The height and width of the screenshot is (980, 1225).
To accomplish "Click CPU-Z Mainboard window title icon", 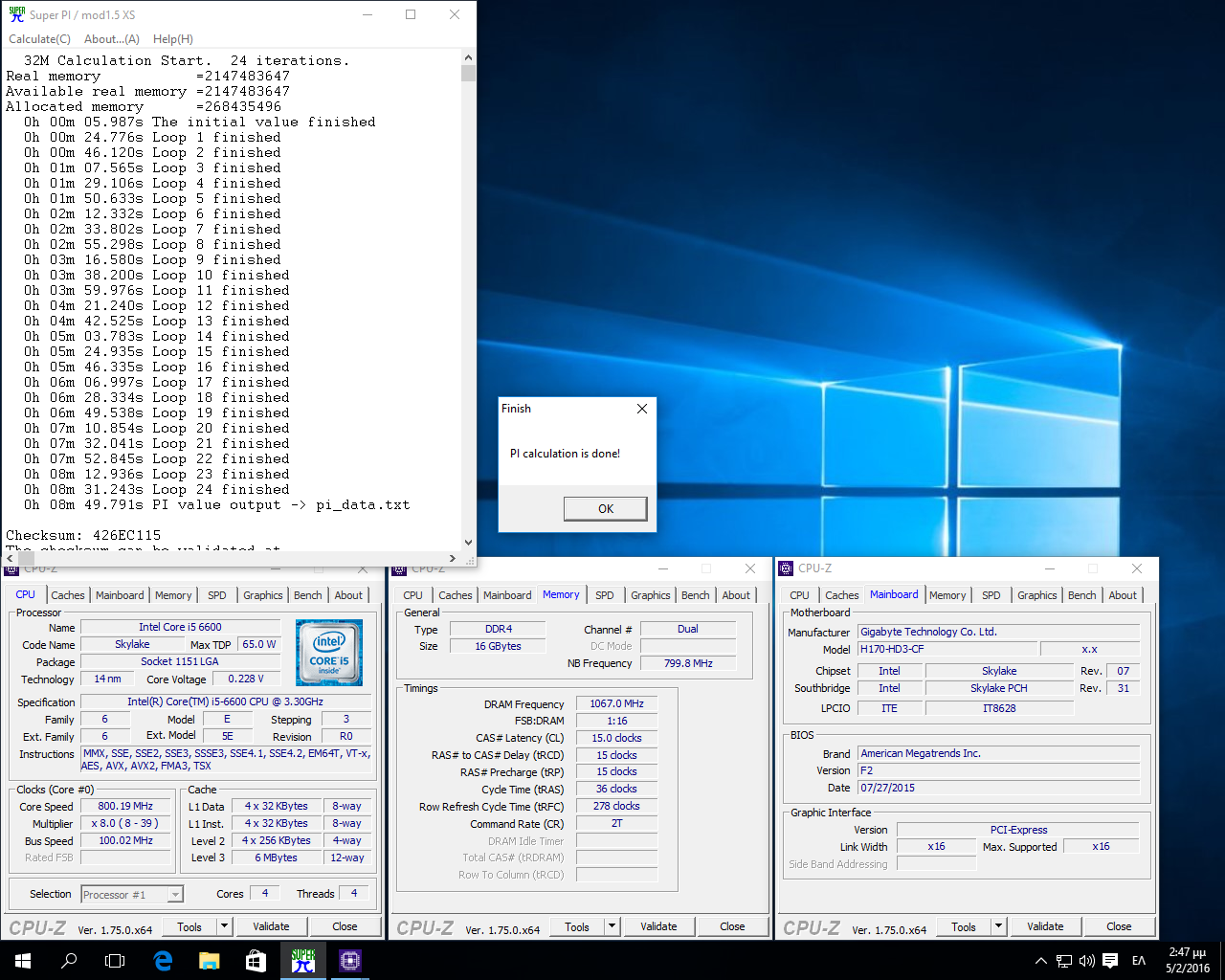I will (787, 568).
